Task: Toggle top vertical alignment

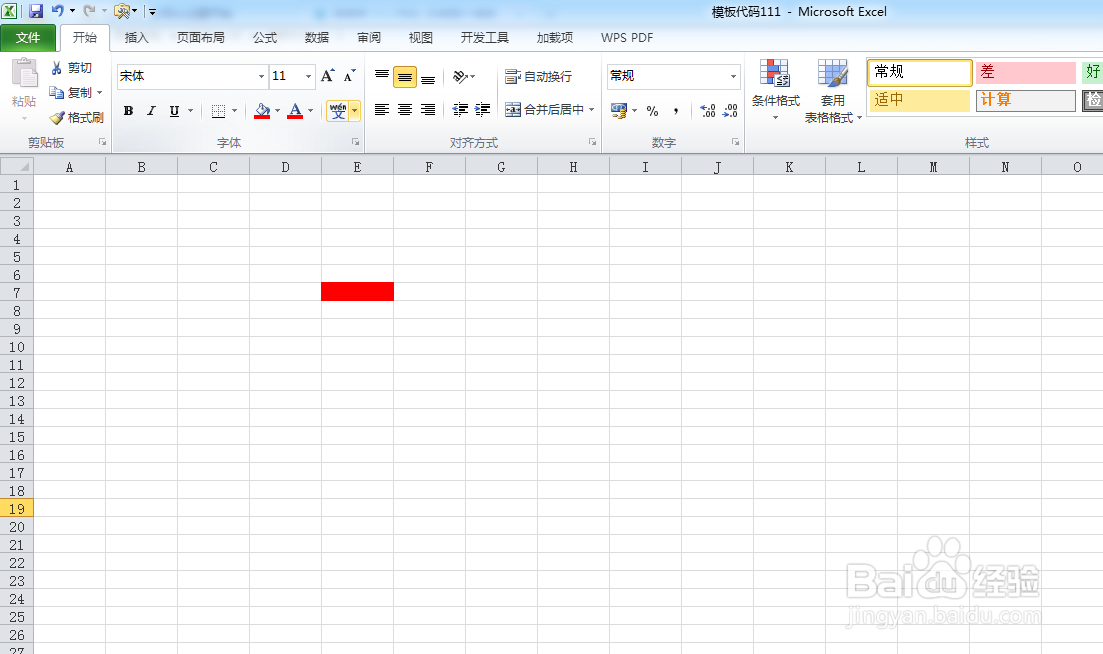Action: click(x=382, y=76)
